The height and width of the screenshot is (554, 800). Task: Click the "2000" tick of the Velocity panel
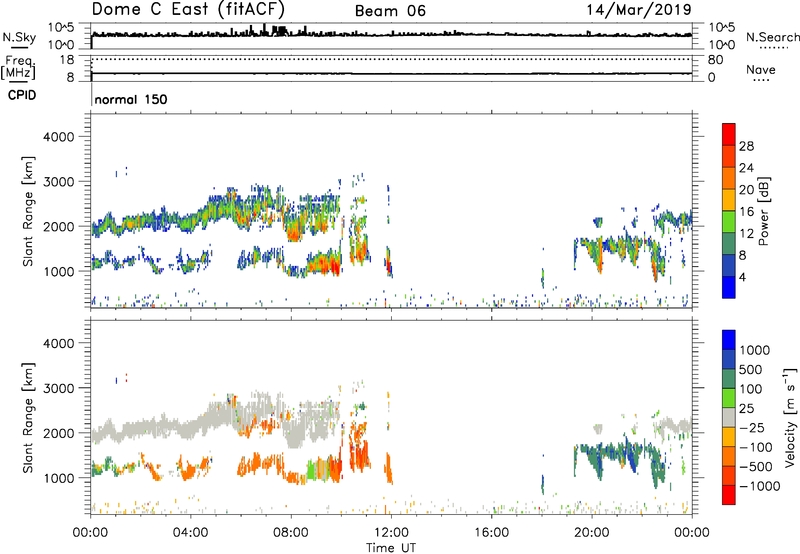(58, 433)
